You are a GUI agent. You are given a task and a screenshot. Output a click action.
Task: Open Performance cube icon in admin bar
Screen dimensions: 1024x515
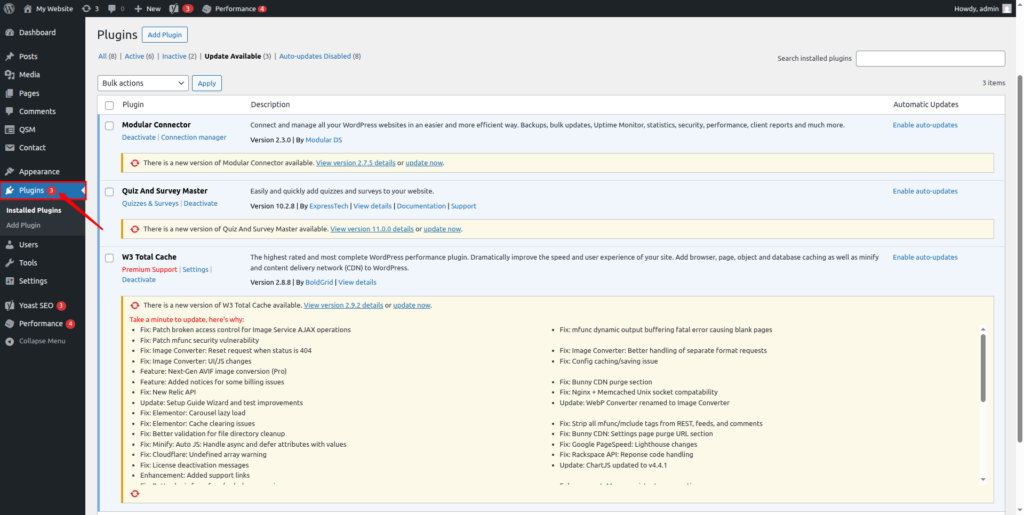[206, 8]
